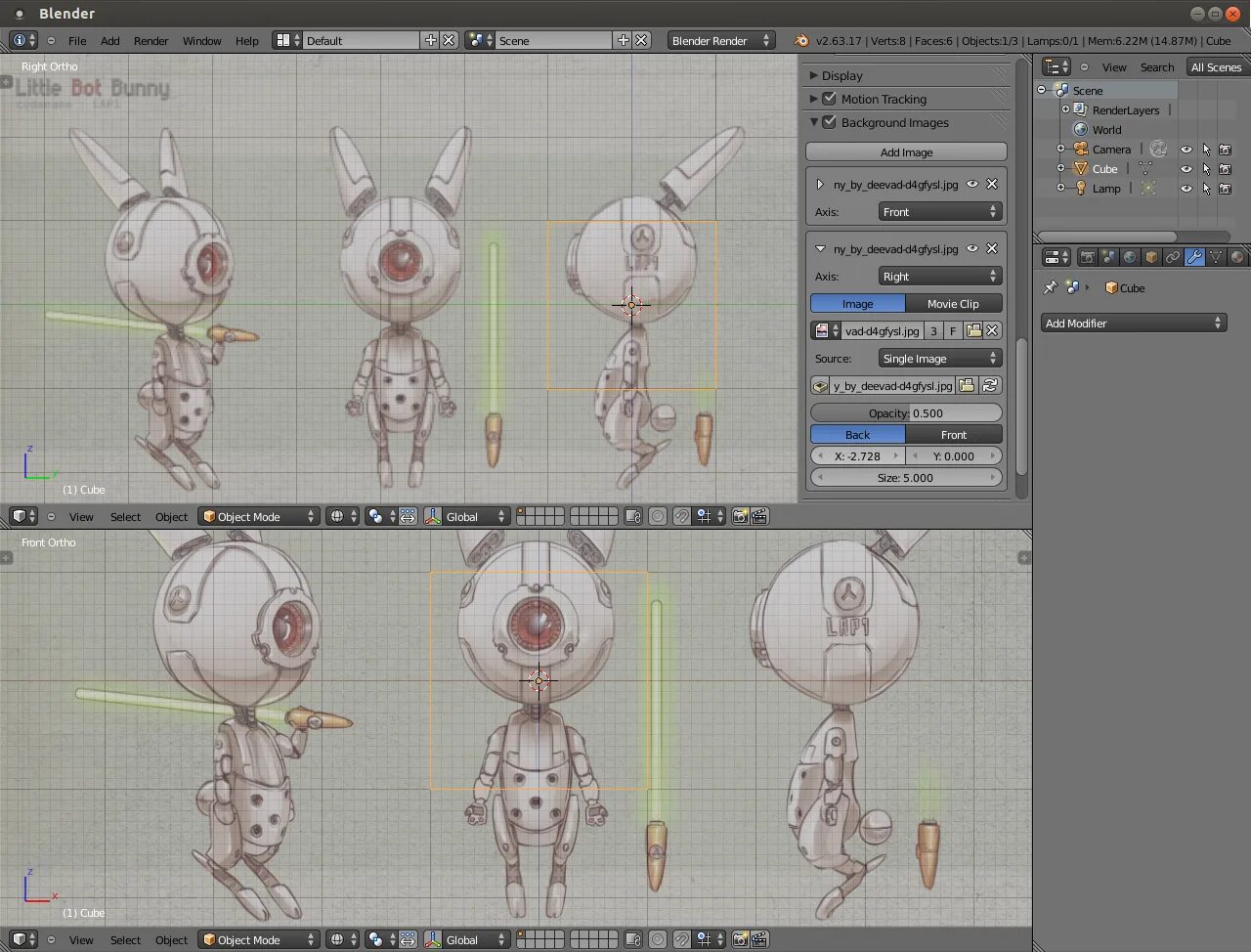The image size is (1251, 952).
Task: Click the Opacity 0.500 slider
Action: tap(907, 412)
